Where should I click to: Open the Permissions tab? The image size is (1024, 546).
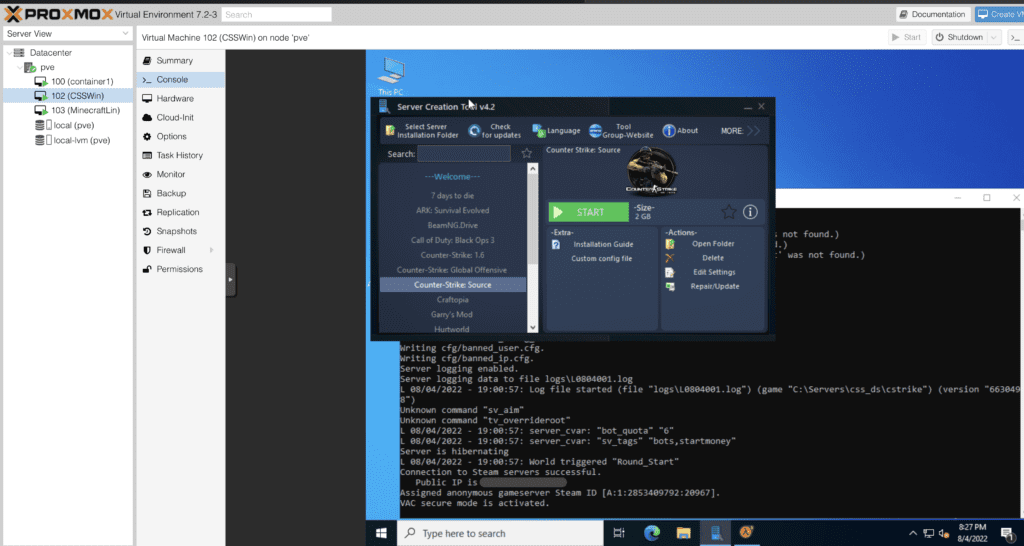point(180,269)
